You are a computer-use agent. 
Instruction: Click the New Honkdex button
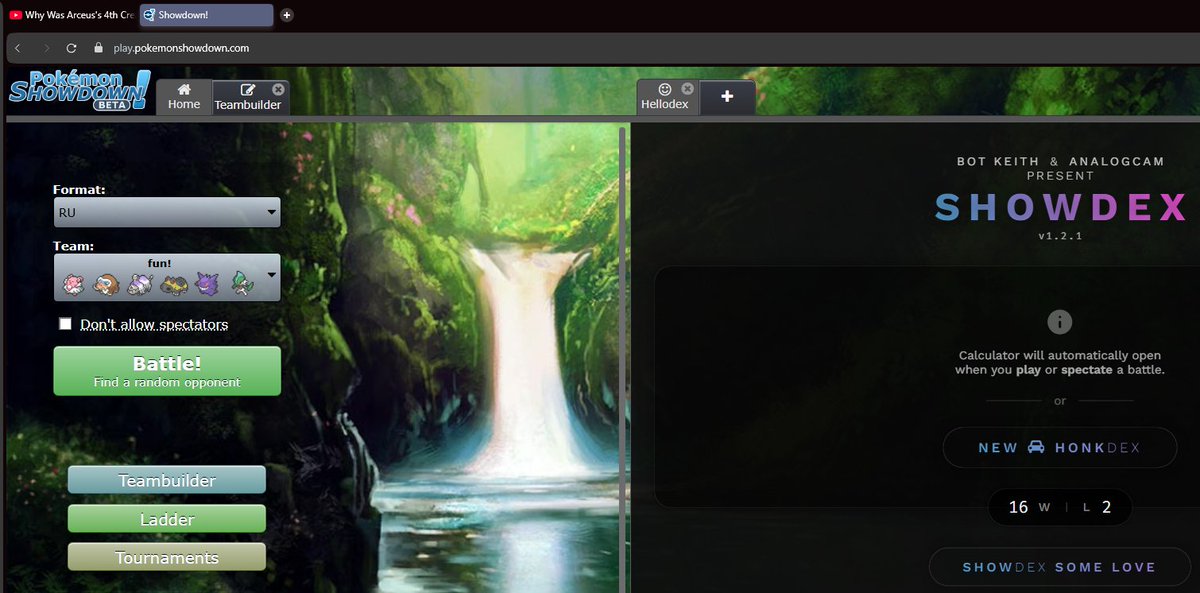(x=1059, y=448)
